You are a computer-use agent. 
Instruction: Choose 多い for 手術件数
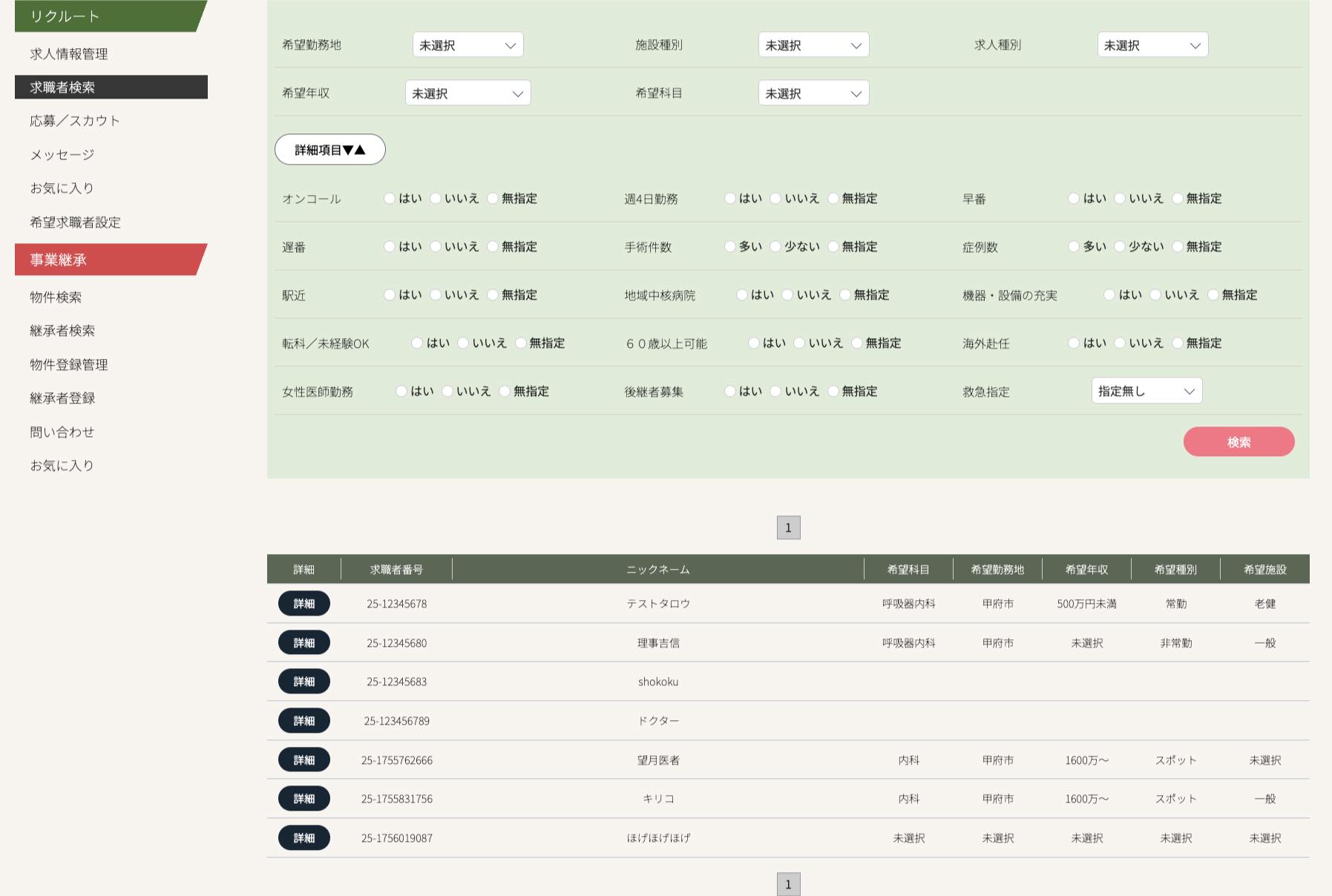point(730,246)
